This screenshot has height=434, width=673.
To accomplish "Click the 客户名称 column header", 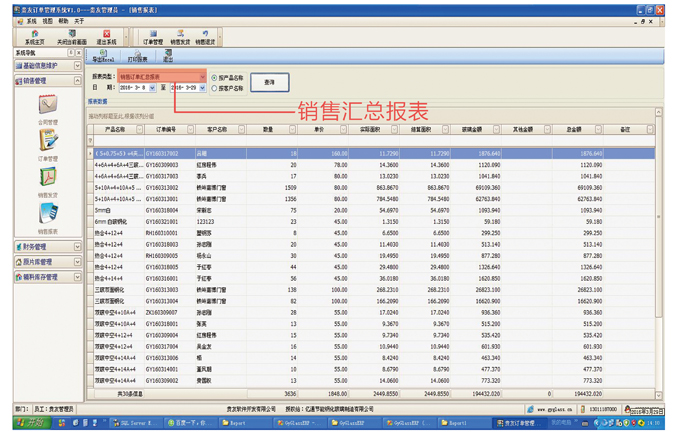I will pos(218,129).
